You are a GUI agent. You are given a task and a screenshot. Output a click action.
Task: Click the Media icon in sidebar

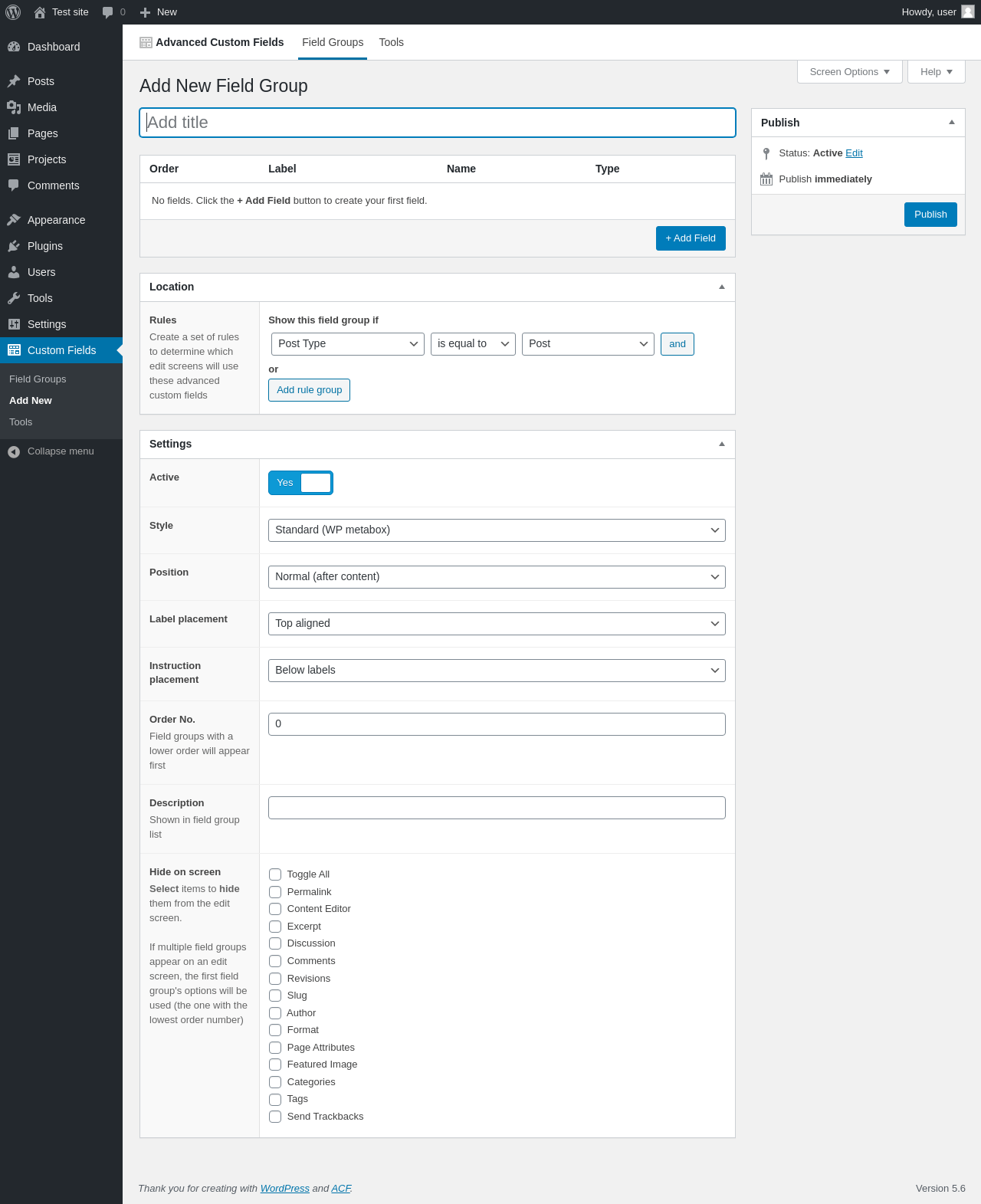coord(14,107)
